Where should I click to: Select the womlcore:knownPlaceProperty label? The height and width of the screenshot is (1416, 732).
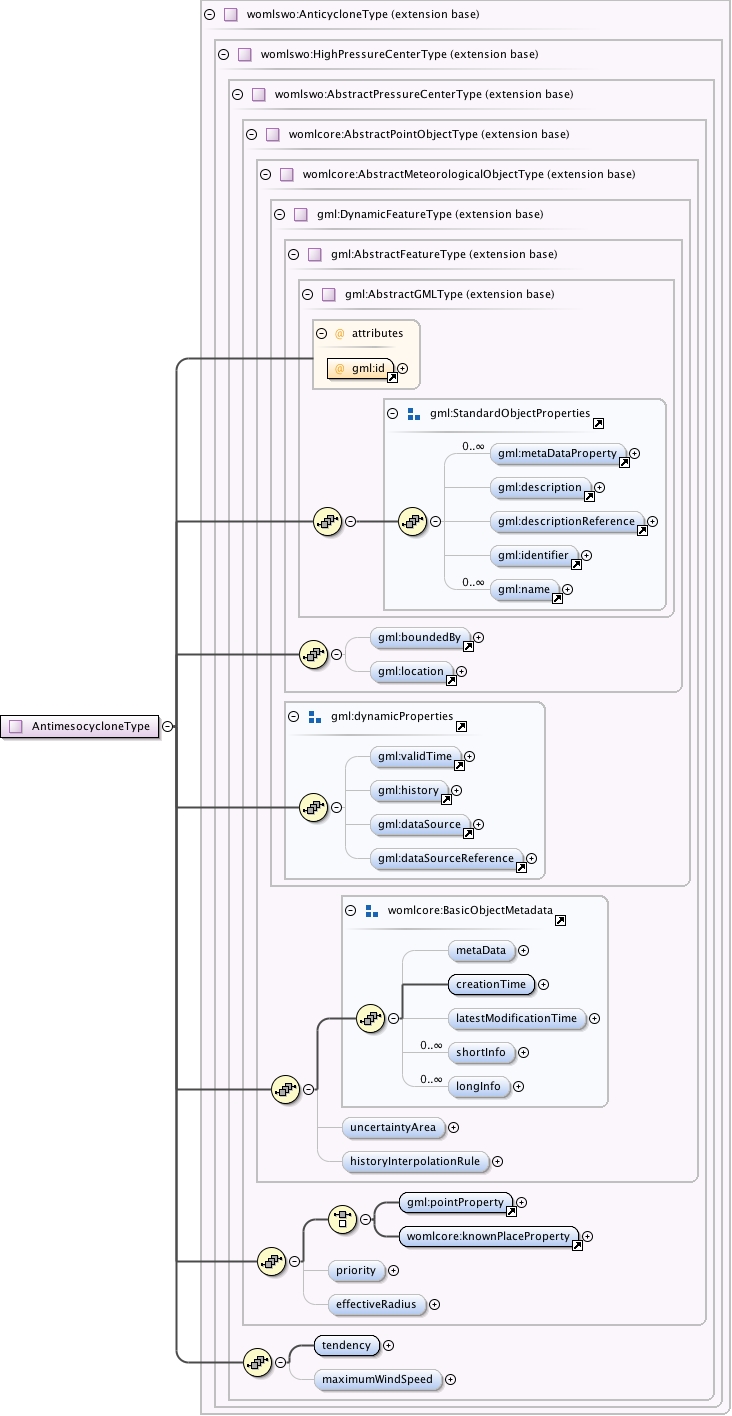click(488, 1236)
